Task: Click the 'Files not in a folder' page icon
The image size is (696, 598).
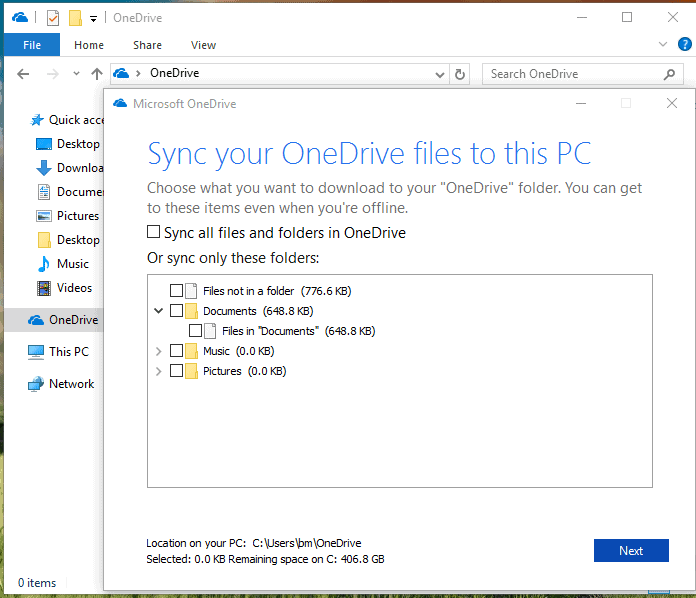Action: coord(191,291)
